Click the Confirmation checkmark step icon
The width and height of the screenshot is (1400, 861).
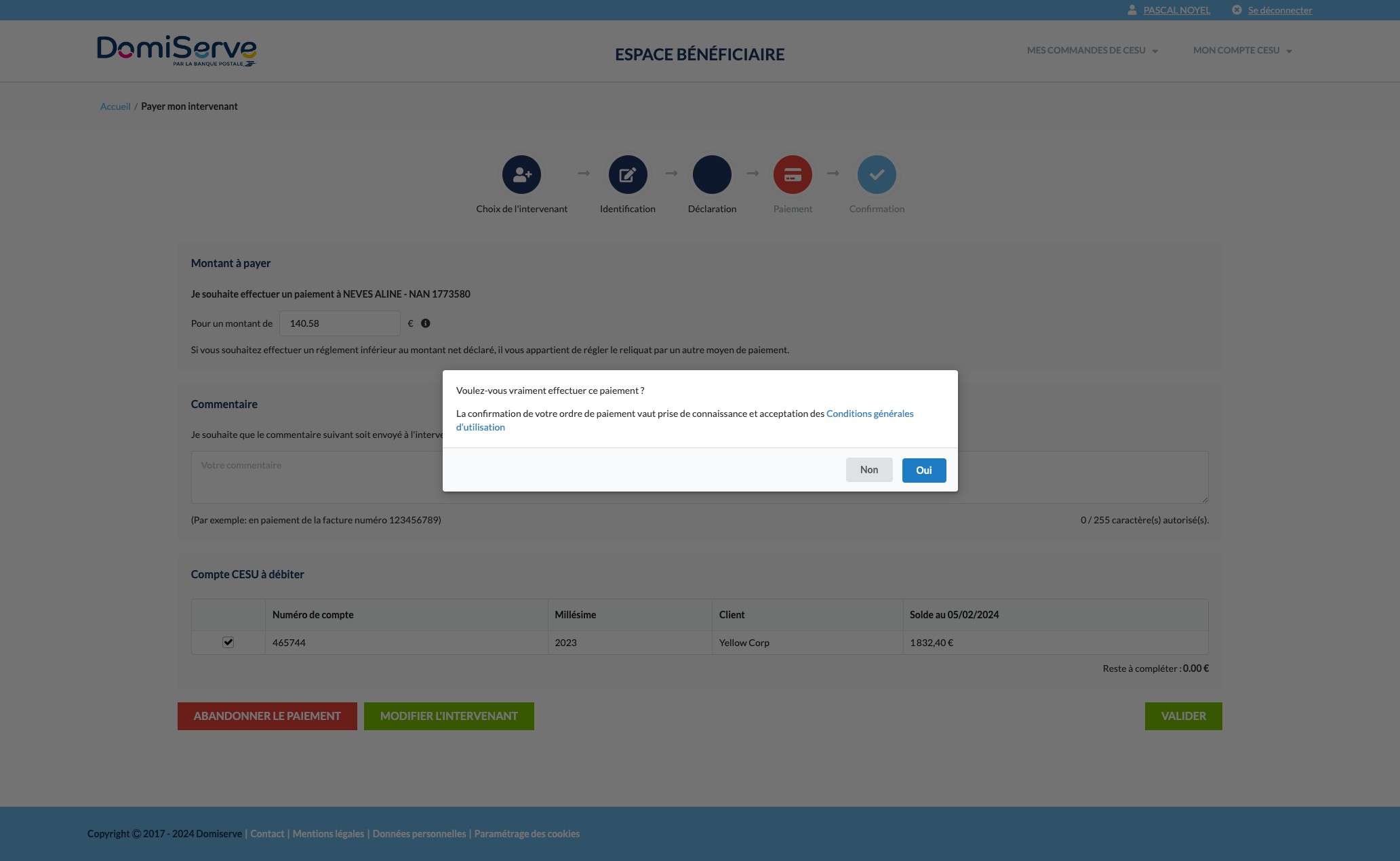(877, 175)
